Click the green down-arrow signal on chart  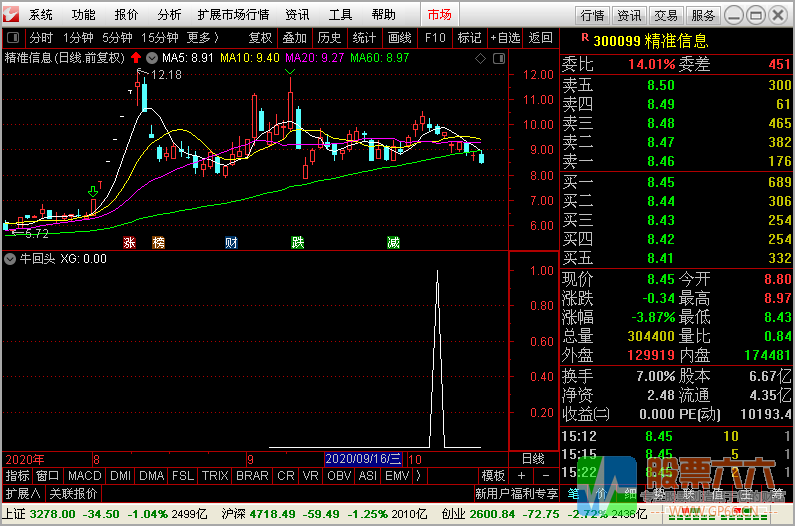93,192
